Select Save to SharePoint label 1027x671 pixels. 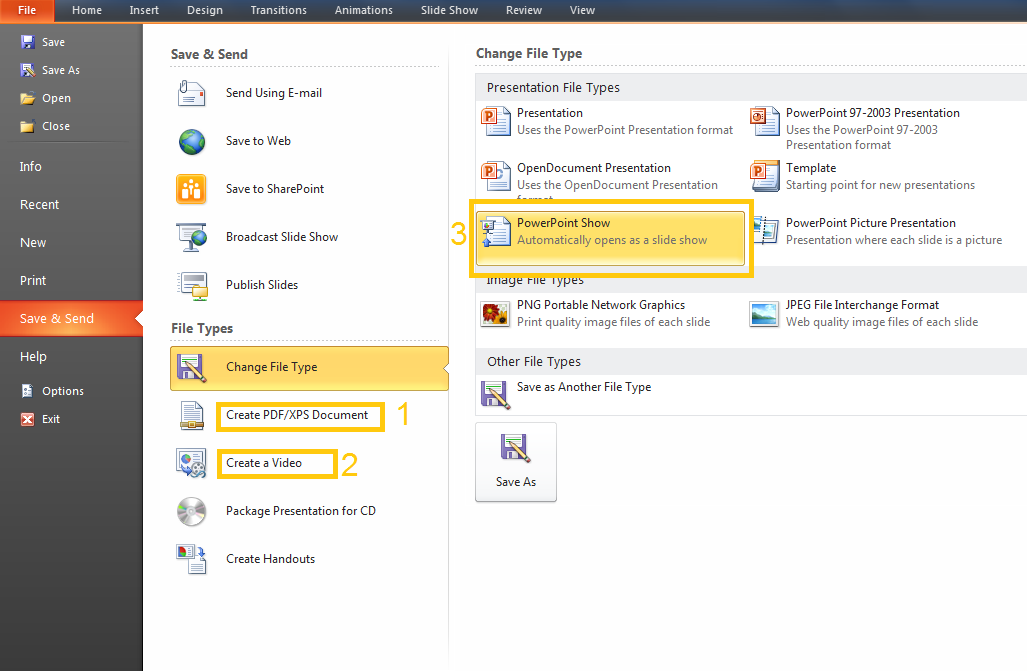point(275,189)
